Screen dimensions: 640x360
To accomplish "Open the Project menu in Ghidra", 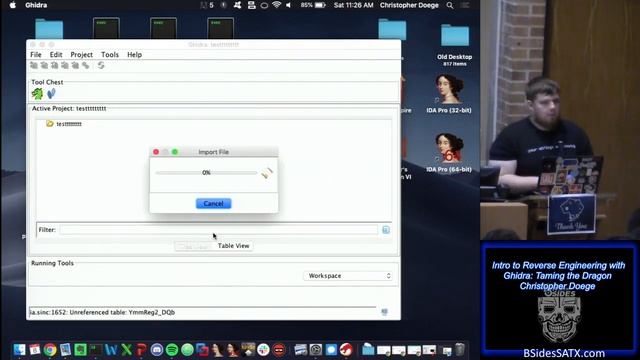I will [x=81, y=55].
